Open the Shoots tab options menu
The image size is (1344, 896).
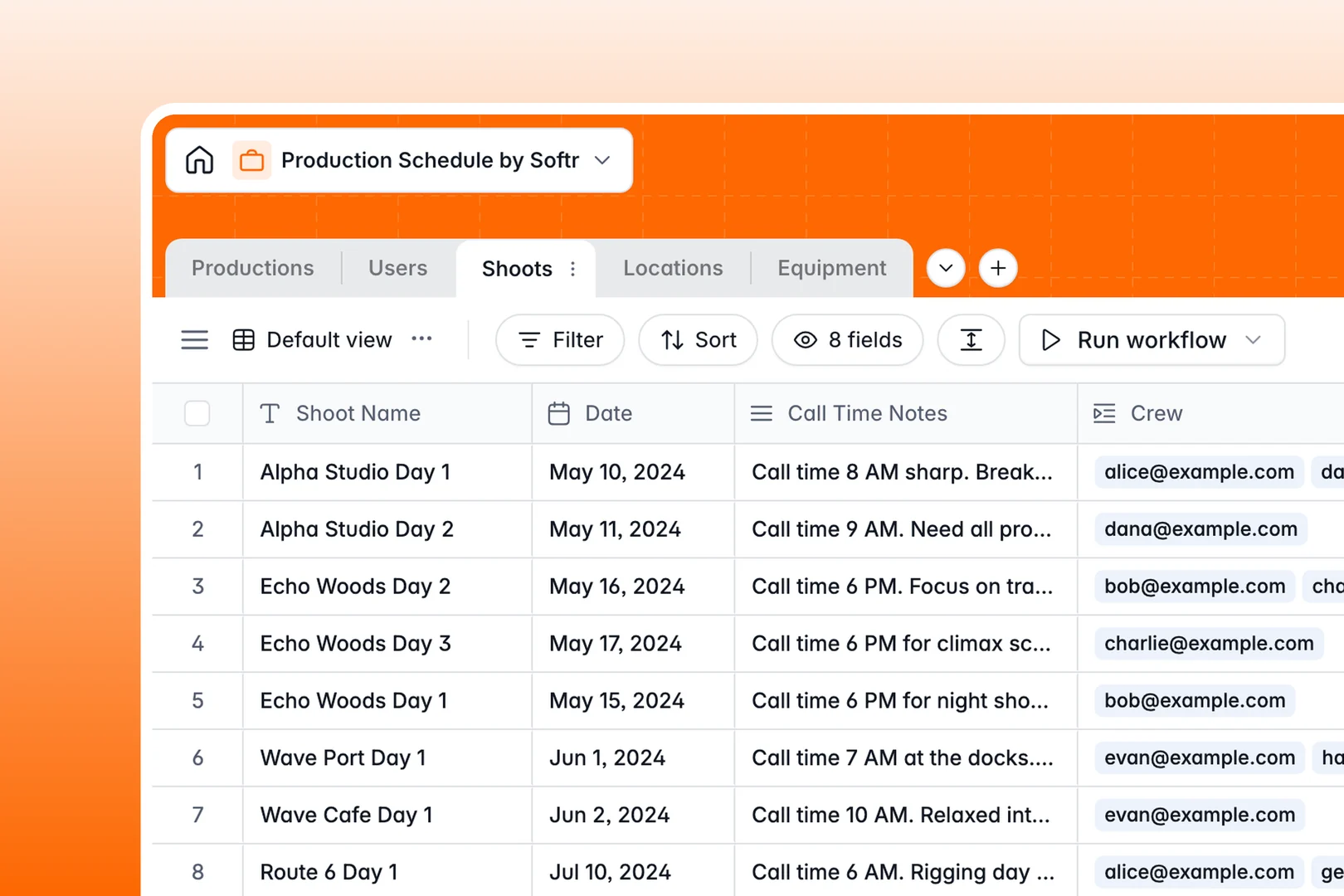[x=572, y=269]
